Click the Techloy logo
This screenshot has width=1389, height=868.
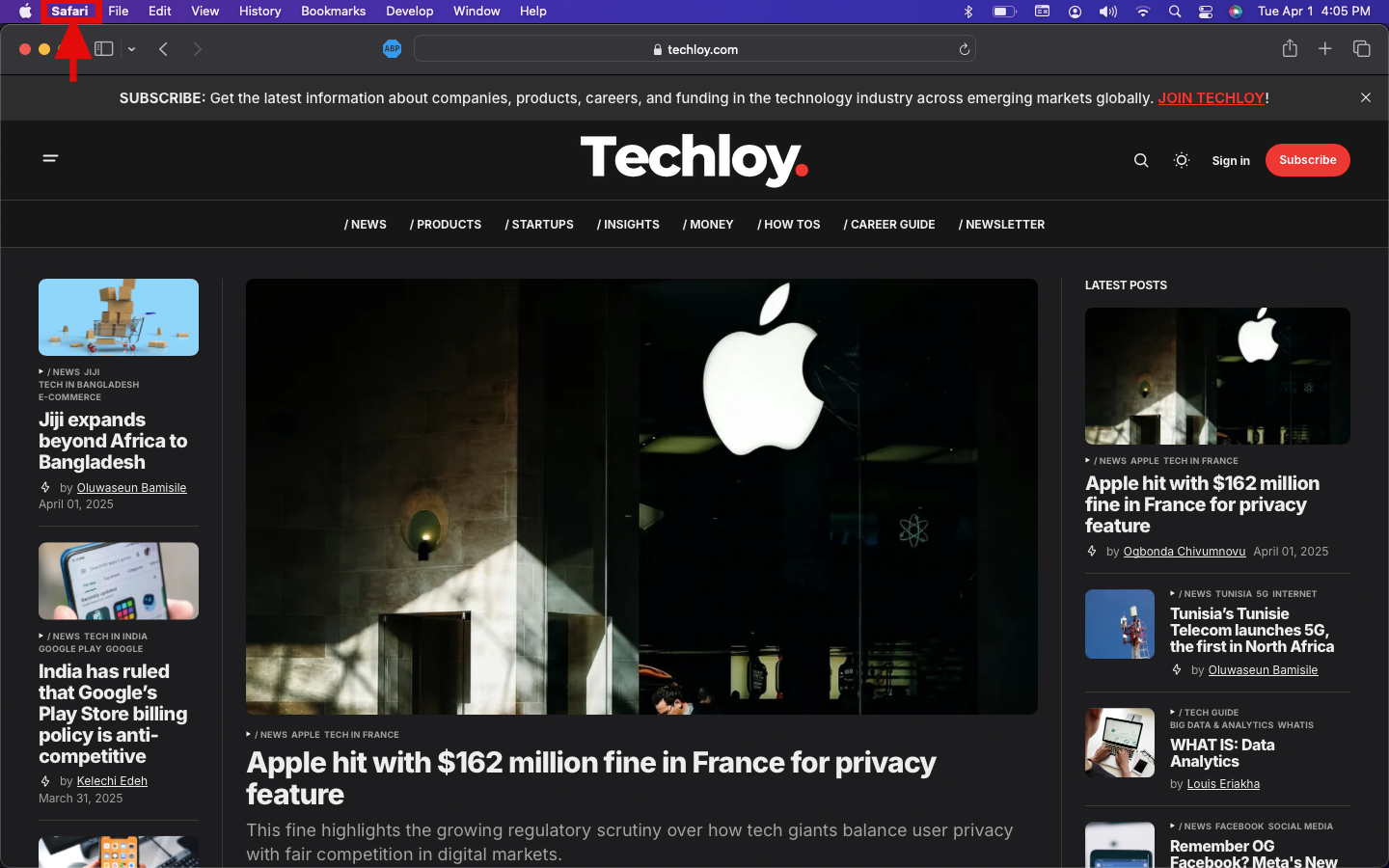(694, 160)
